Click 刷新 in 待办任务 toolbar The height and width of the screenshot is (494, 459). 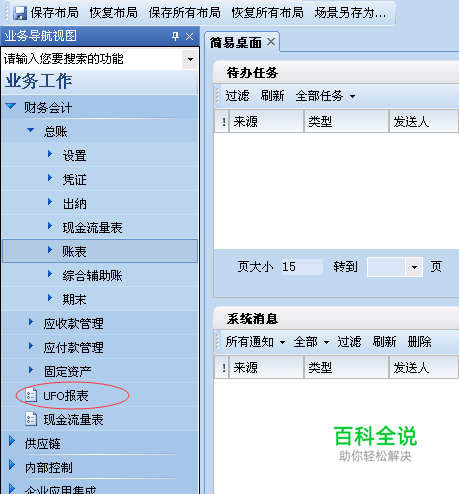272,96
